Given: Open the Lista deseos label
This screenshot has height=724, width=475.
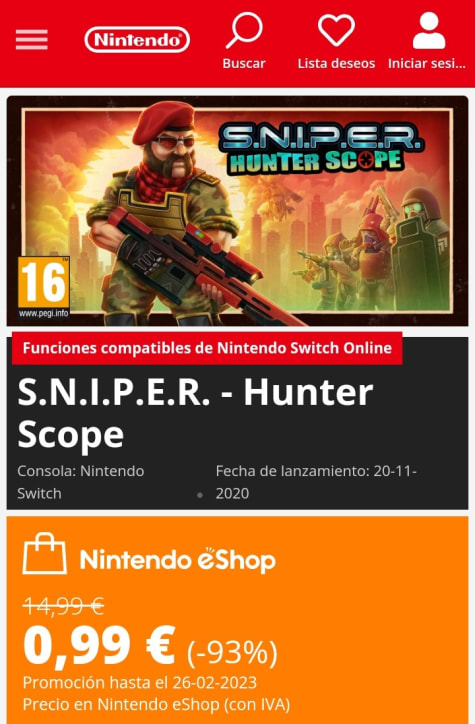Looking at the screenshot, I should click(336, 63).
